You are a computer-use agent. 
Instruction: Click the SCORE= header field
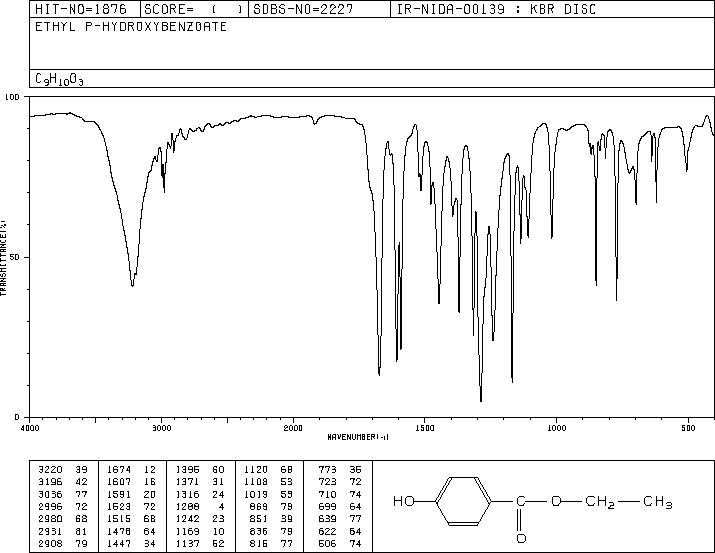point(194,9)
